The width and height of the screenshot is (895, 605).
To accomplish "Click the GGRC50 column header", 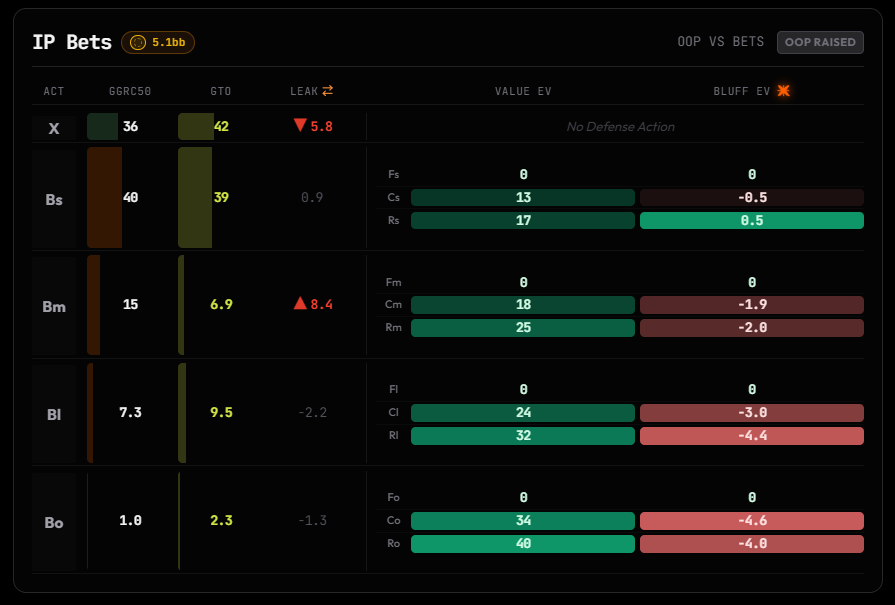I will click(x=130, y=91).
